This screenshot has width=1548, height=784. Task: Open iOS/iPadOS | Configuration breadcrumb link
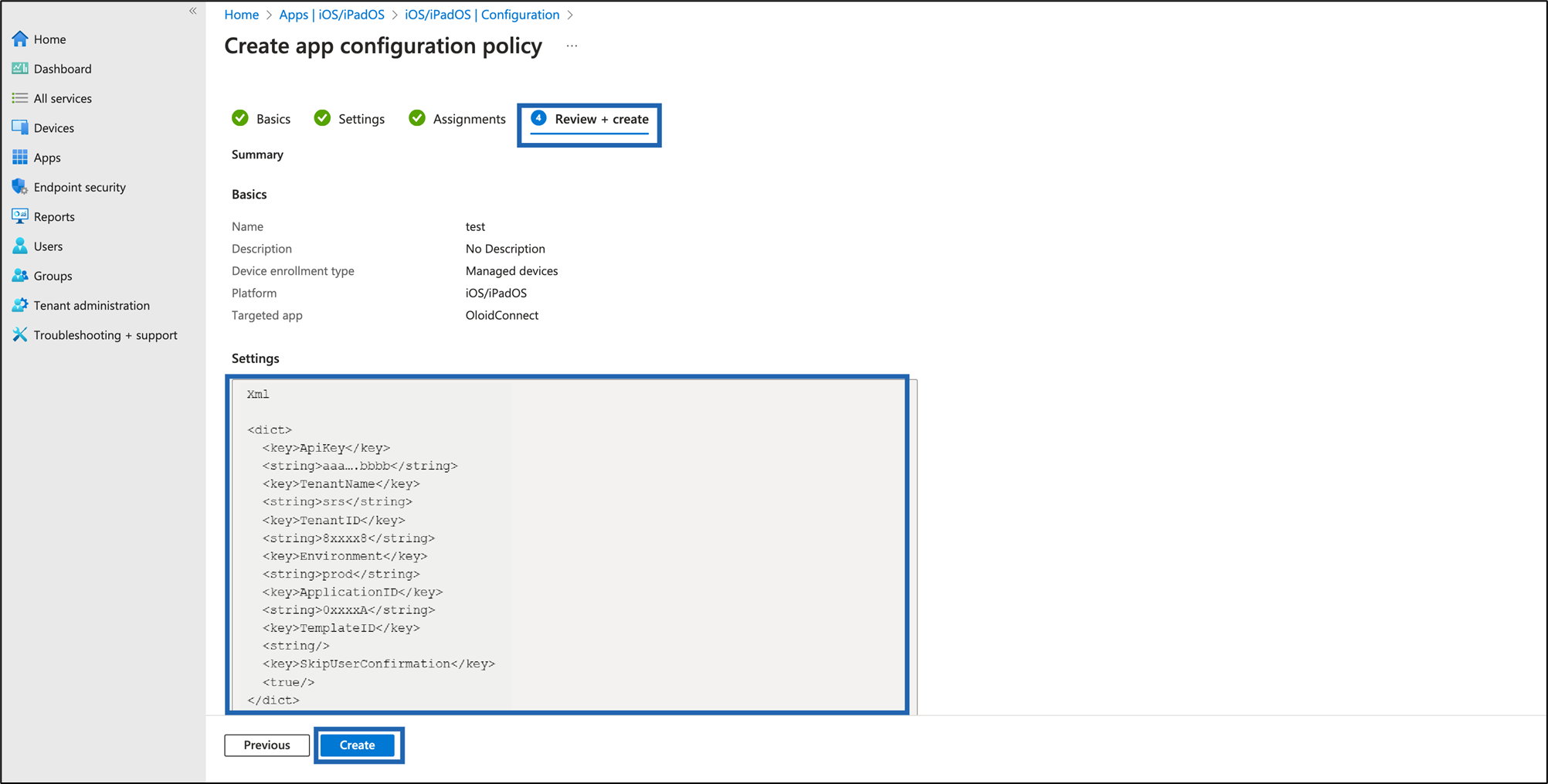482,15
